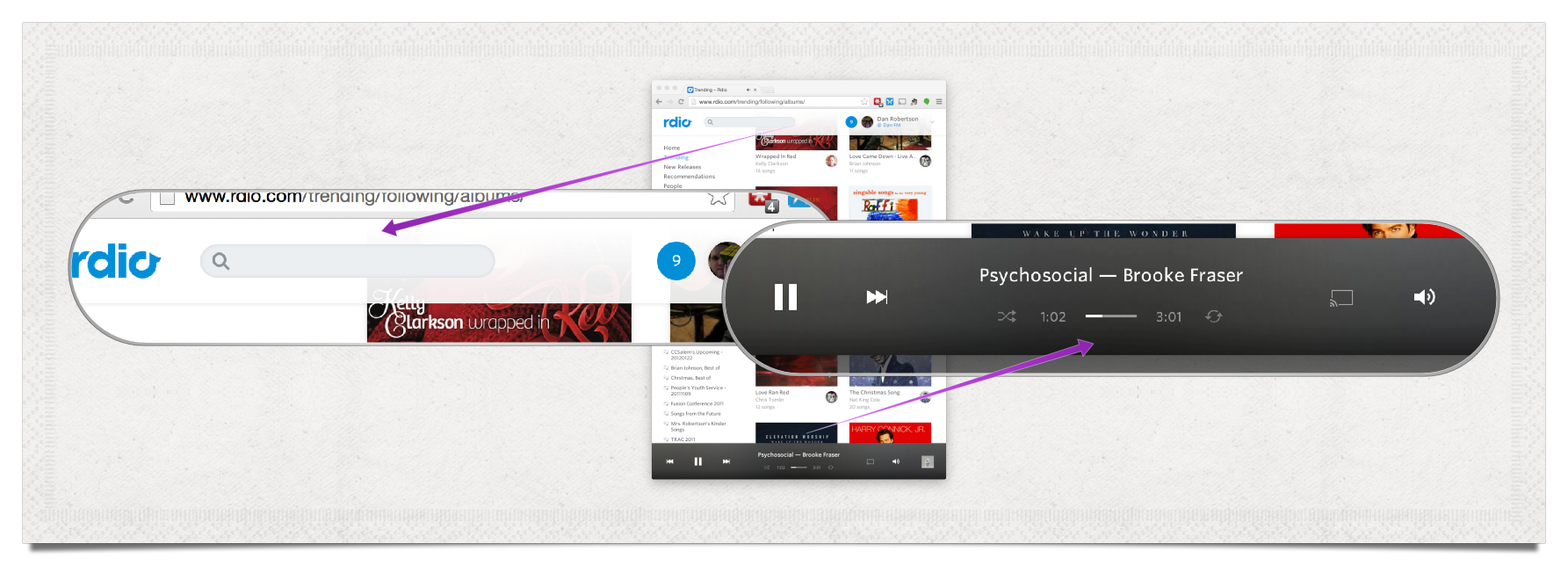
Task: Open the TRAC 2011 playlist
Action: point(683,439)
